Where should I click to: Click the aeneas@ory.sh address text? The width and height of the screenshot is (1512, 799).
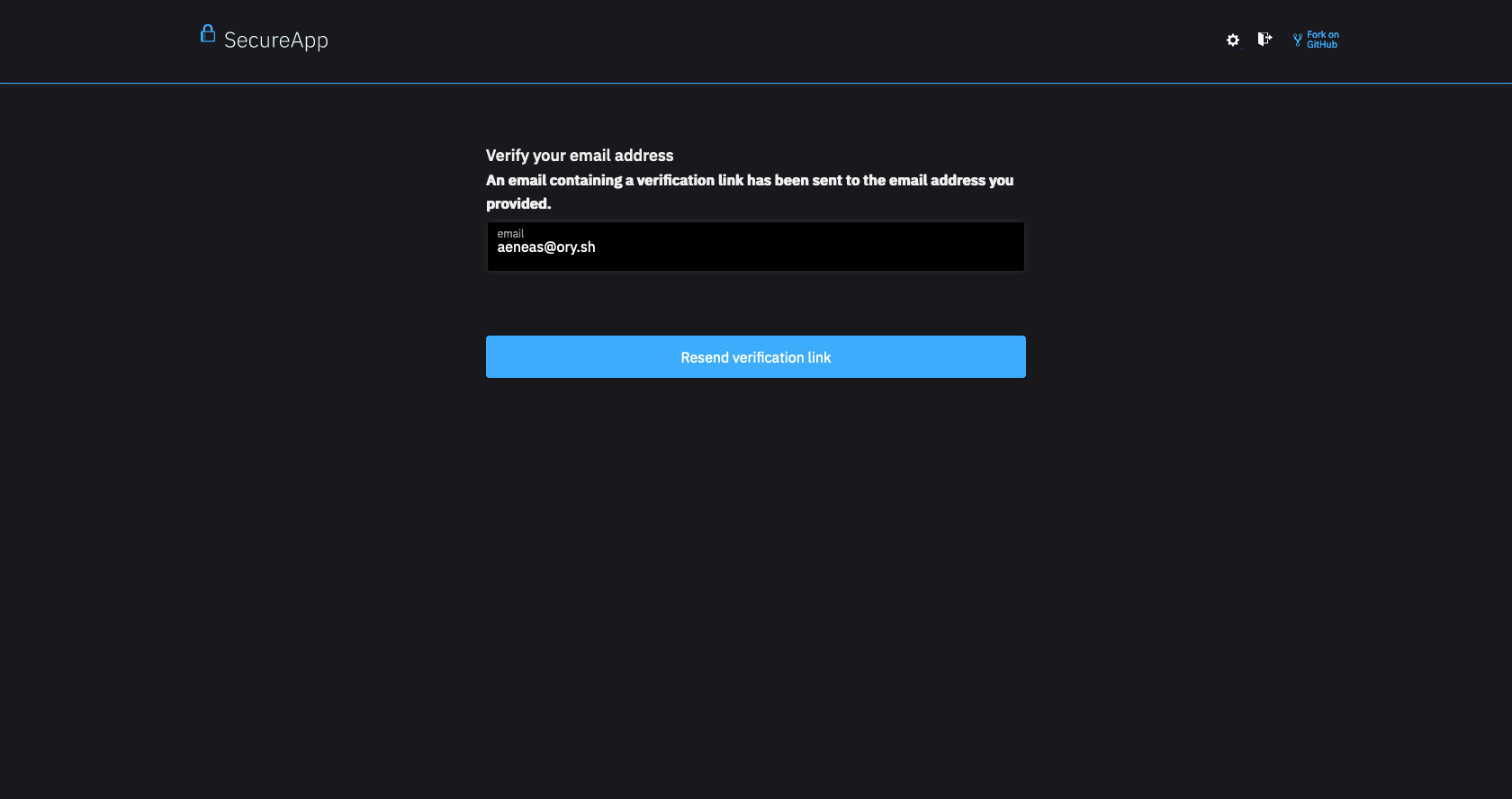(x=546, y=247)
